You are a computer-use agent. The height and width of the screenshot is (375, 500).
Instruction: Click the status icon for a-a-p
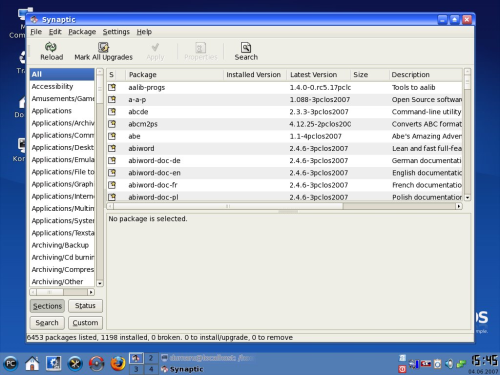(x=112, y=99)
